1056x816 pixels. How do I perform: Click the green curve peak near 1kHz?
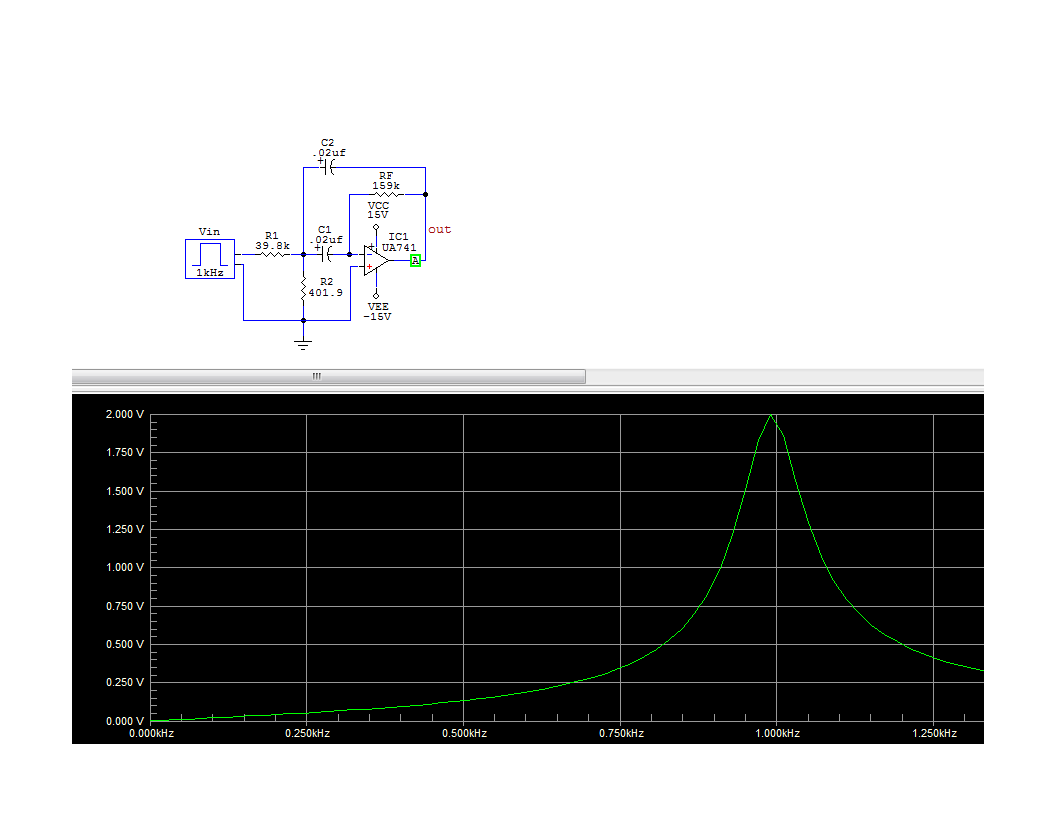pyautogui.click(x=771, y=415)
